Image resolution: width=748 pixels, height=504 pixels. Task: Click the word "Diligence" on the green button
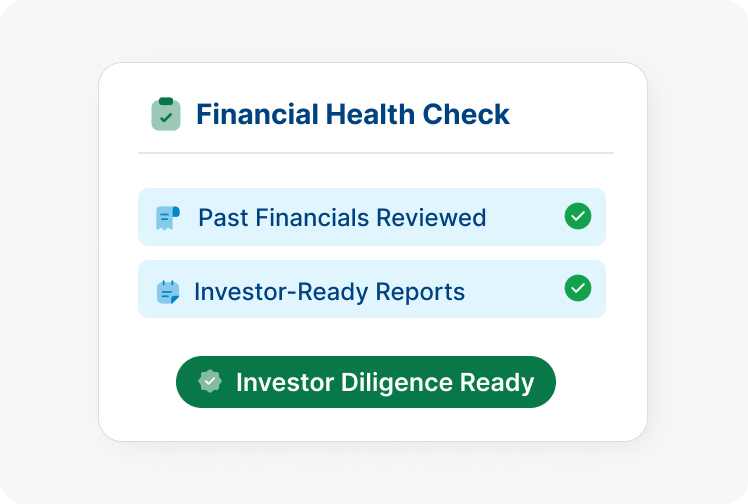394,382
